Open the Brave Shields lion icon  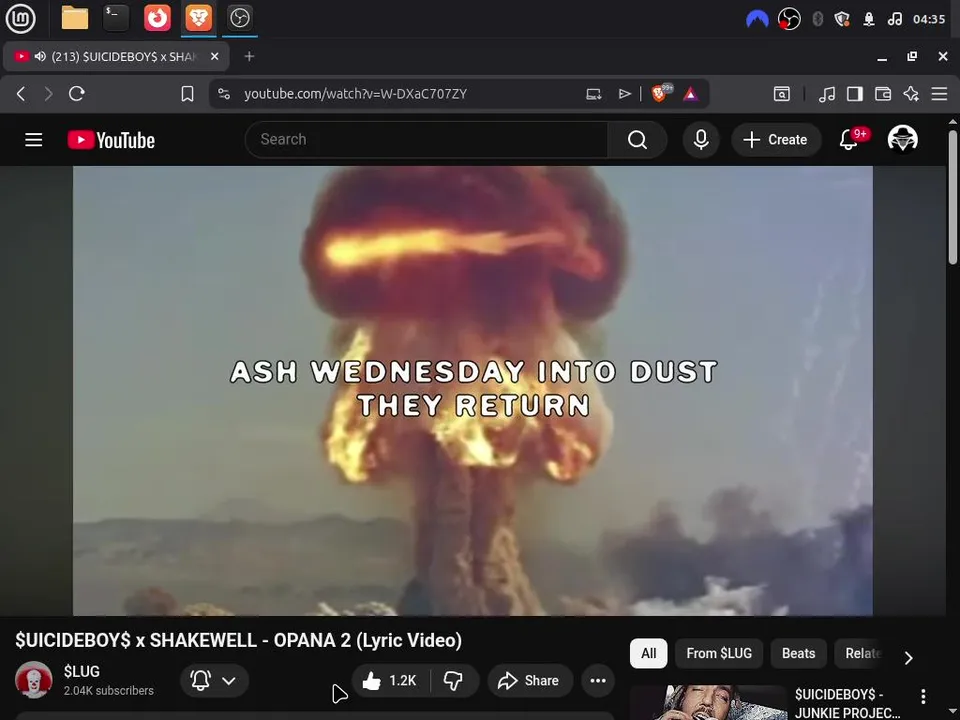tap(661, 93)
